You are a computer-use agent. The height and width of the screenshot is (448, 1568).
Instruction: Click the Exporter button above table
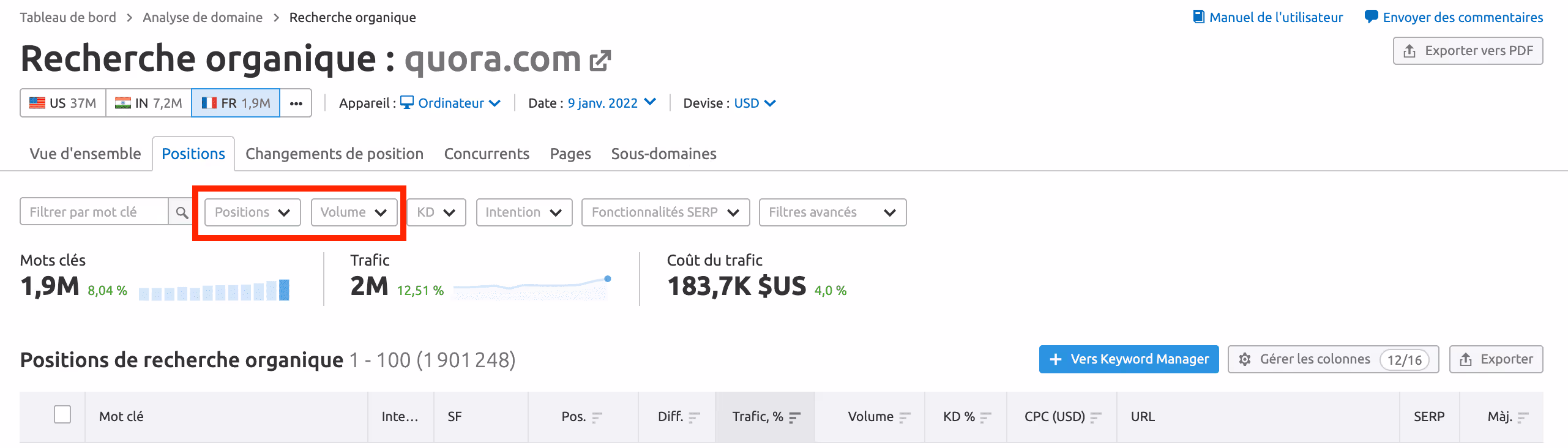(1496, 359)
